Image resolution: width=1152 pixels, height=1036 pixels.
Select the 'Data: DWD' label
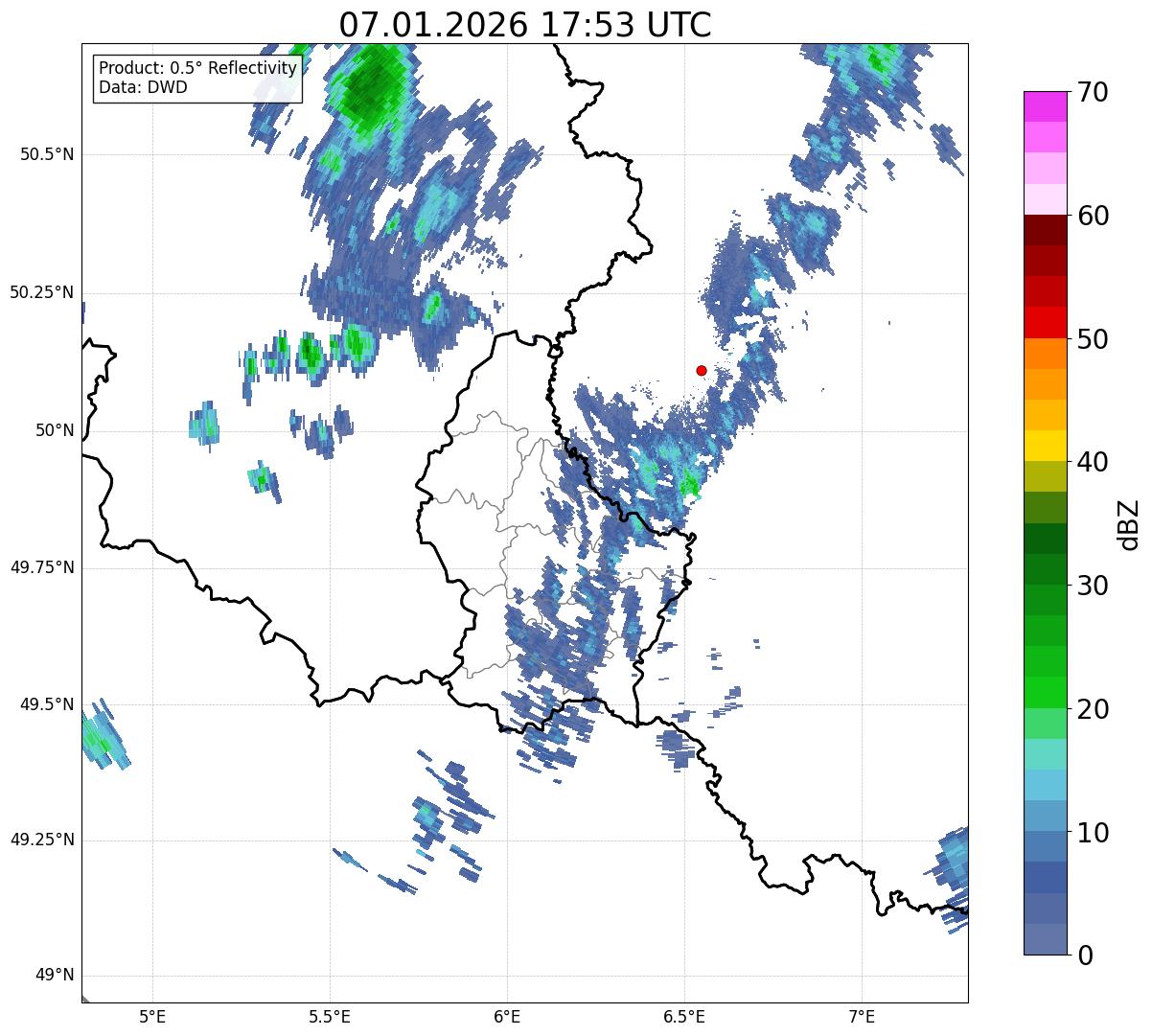(144, 87)
